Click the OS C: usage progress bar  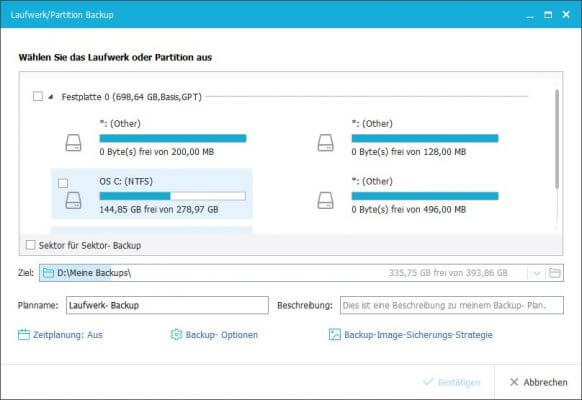click(173, 196)
